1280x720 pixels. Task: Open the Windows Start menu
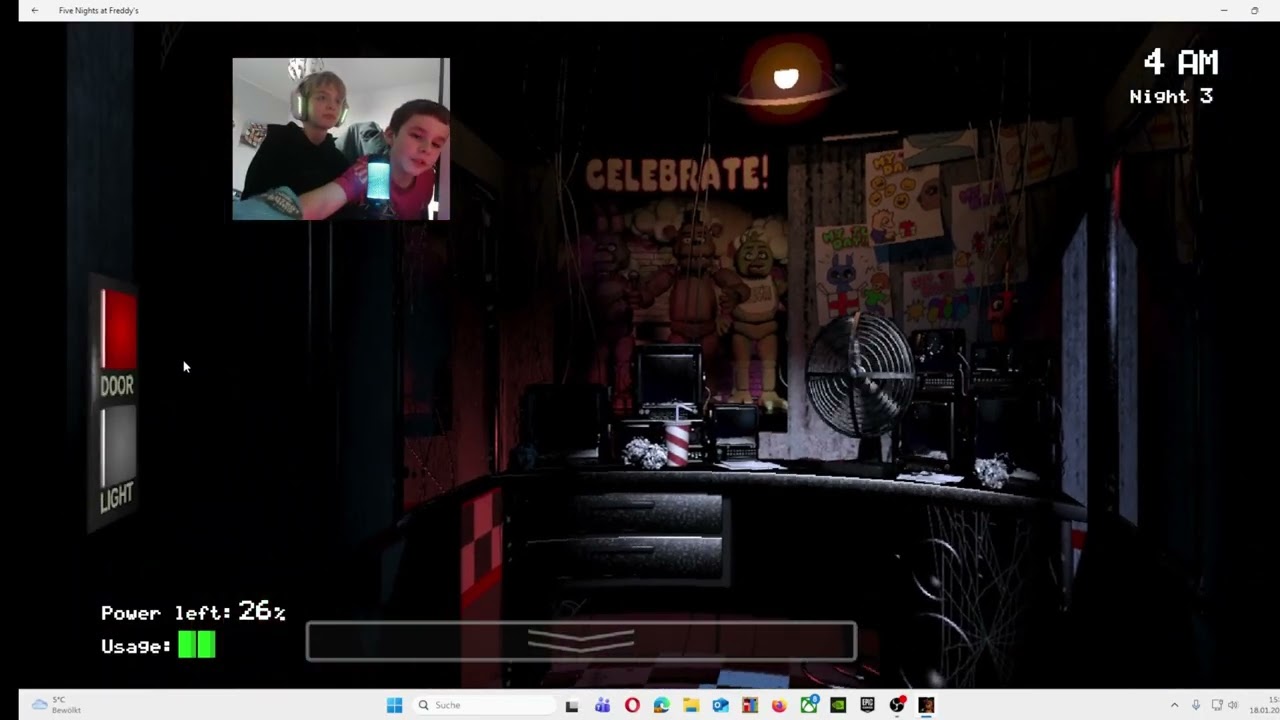click(x=394, y=705)
